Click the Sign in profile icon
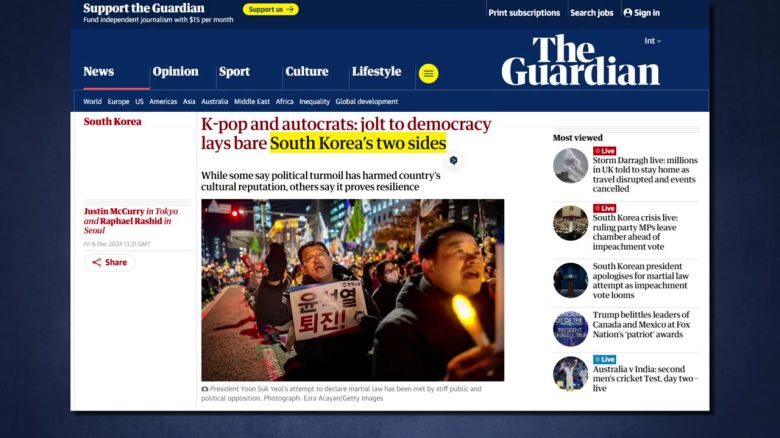The width and height of the screenshot is (780, 438). tap(628, 12)
